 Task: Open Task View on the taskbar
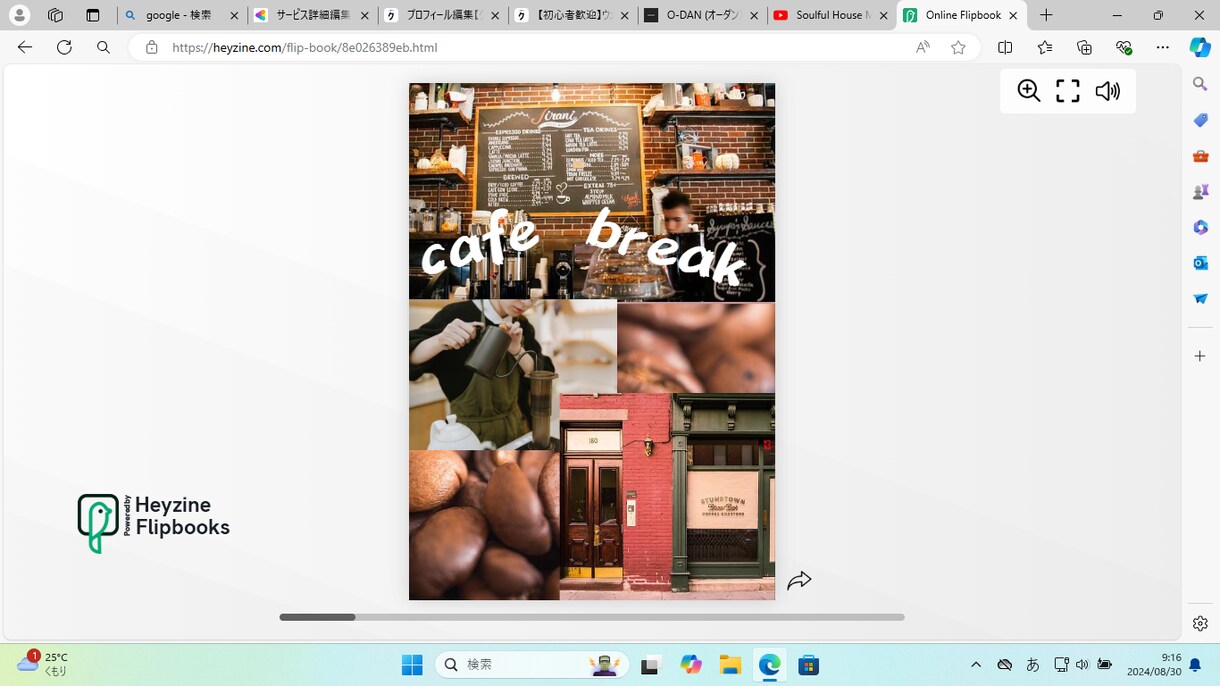651,665
